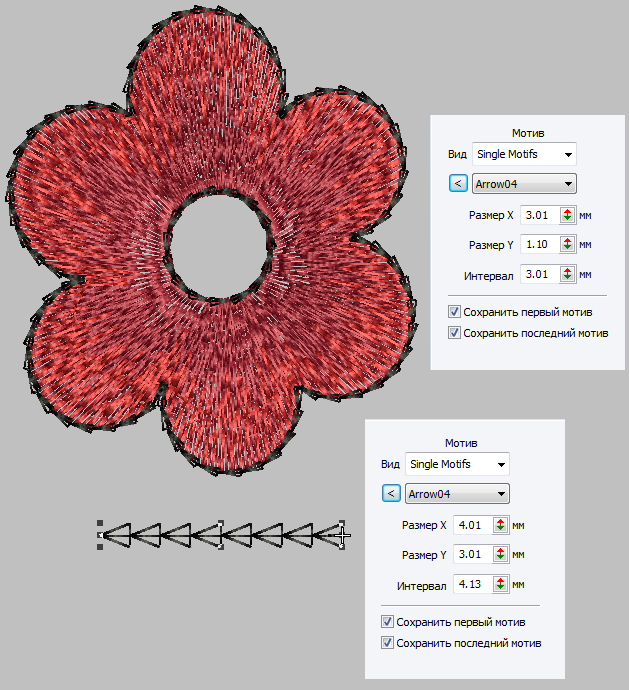Click the spinner next to Размер Y value 1.10
The width and height of the screenshot is (629, 690).
567,244
